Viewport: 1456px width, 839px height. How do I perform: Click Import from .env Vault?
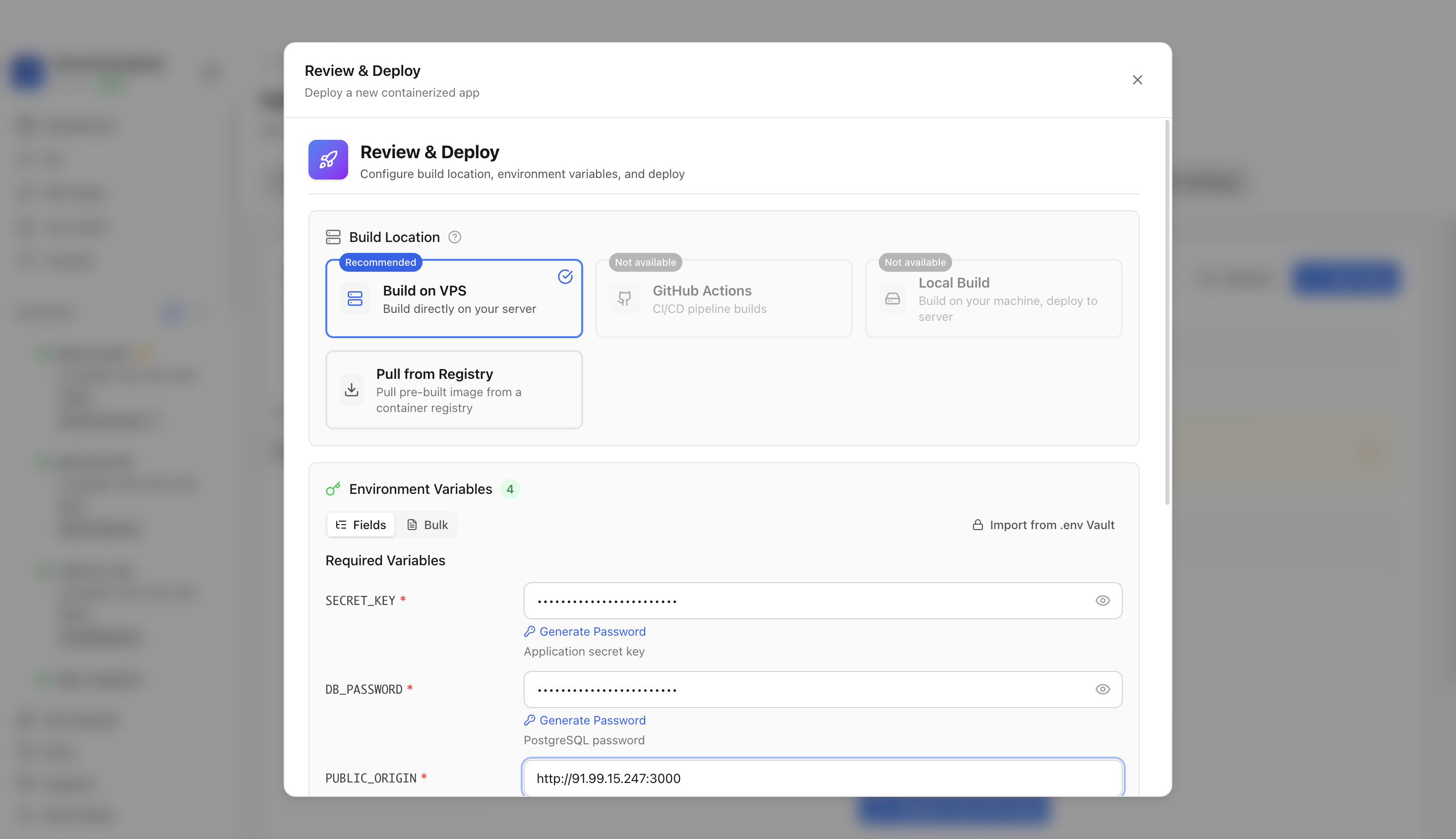click(1043, 525)
